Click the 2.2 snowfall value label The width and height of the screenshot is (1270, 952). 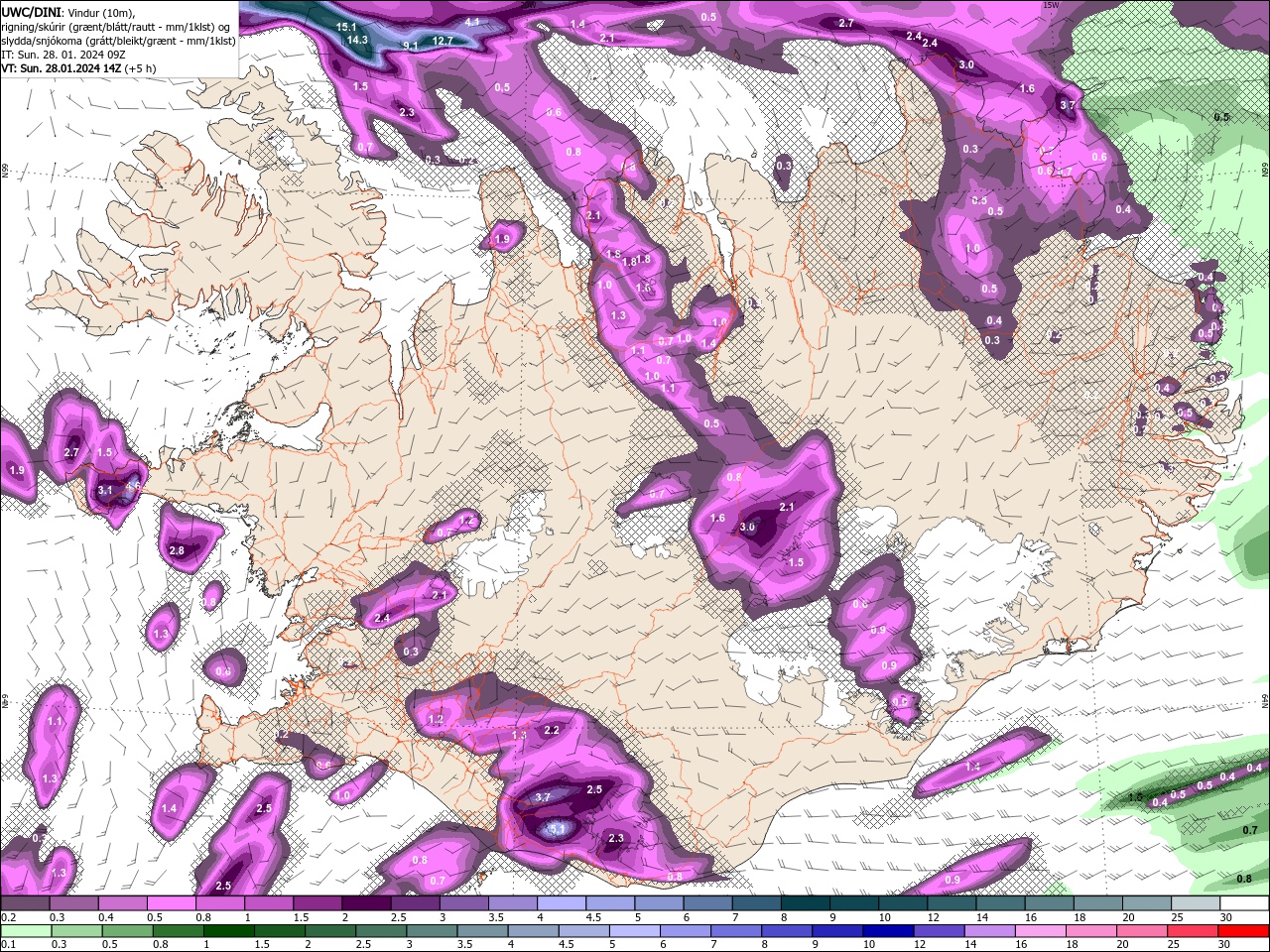click(553, 730)
